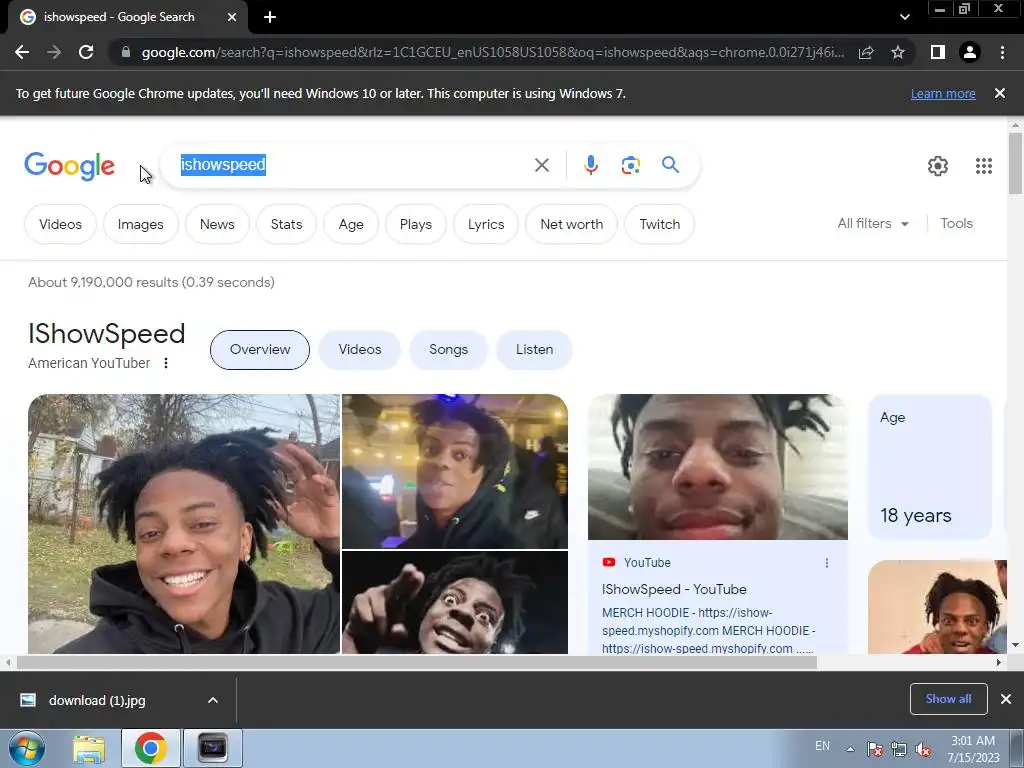
Task: Open a new tab with the plus button
Action: point(270,17)
